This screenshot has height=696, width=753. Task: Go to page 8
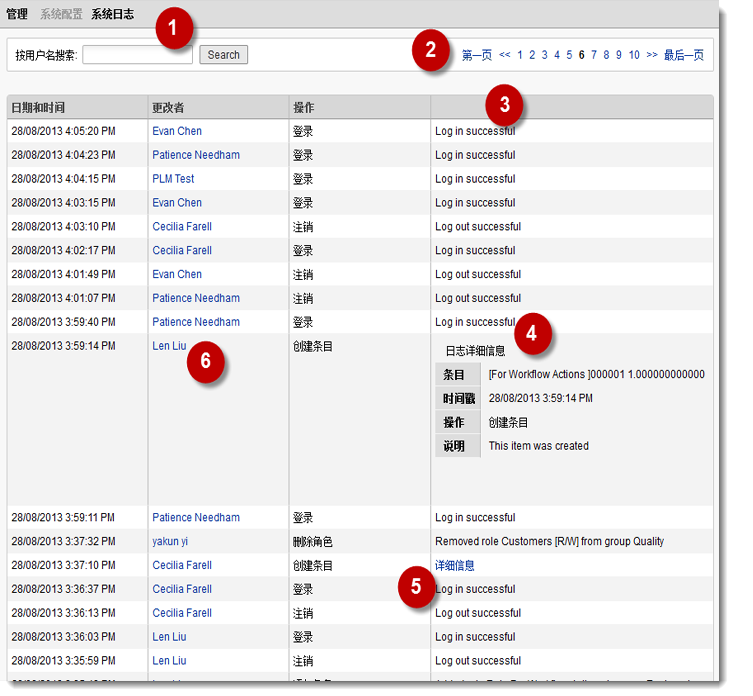(607, 55)
